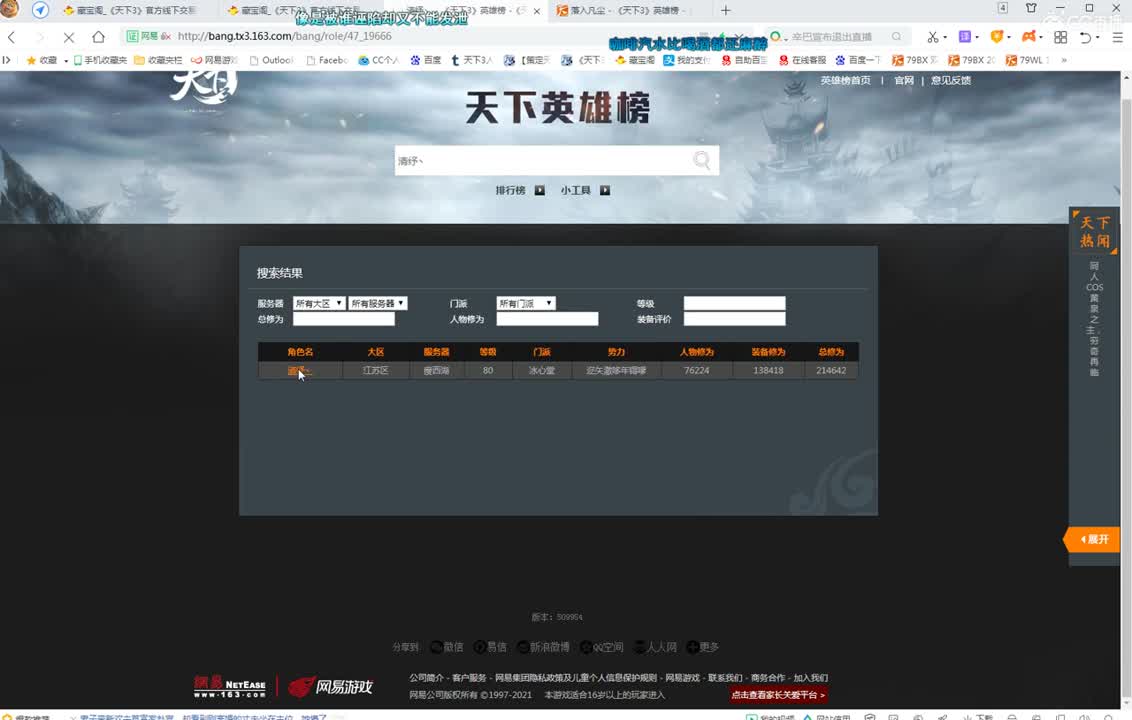Image resolution: width=1132 pixels, height=720 pixels.
Task: Open the 所有大区 server region dropdown
Action: click(x=319, y=302)
